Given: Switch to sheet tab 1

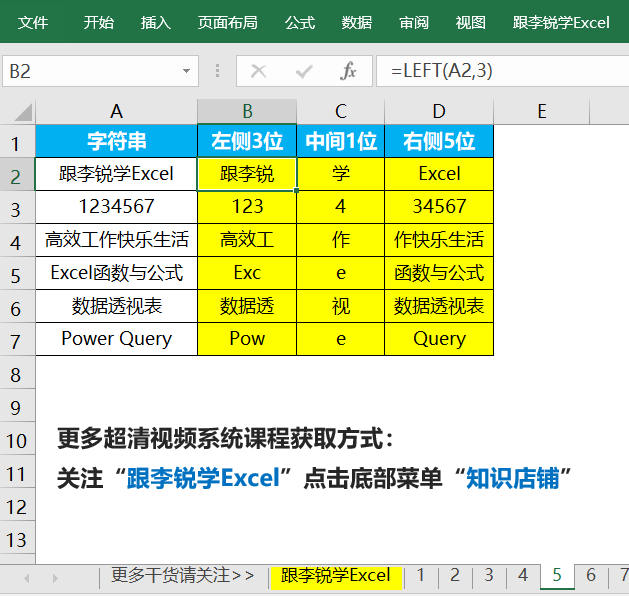Looking at the screenshot, I should point(420,576).
